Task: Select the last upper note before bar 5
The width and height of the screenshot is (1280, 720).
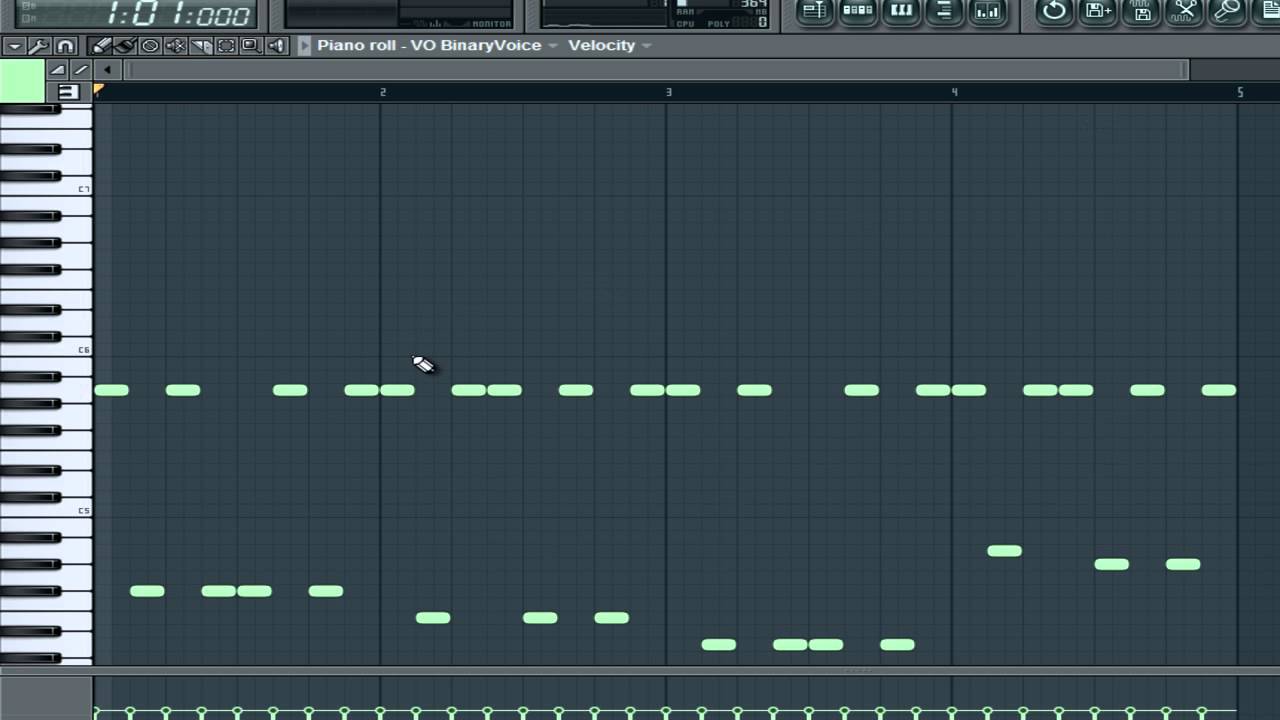Action: pyautogui.click(x=1219, y=390)
